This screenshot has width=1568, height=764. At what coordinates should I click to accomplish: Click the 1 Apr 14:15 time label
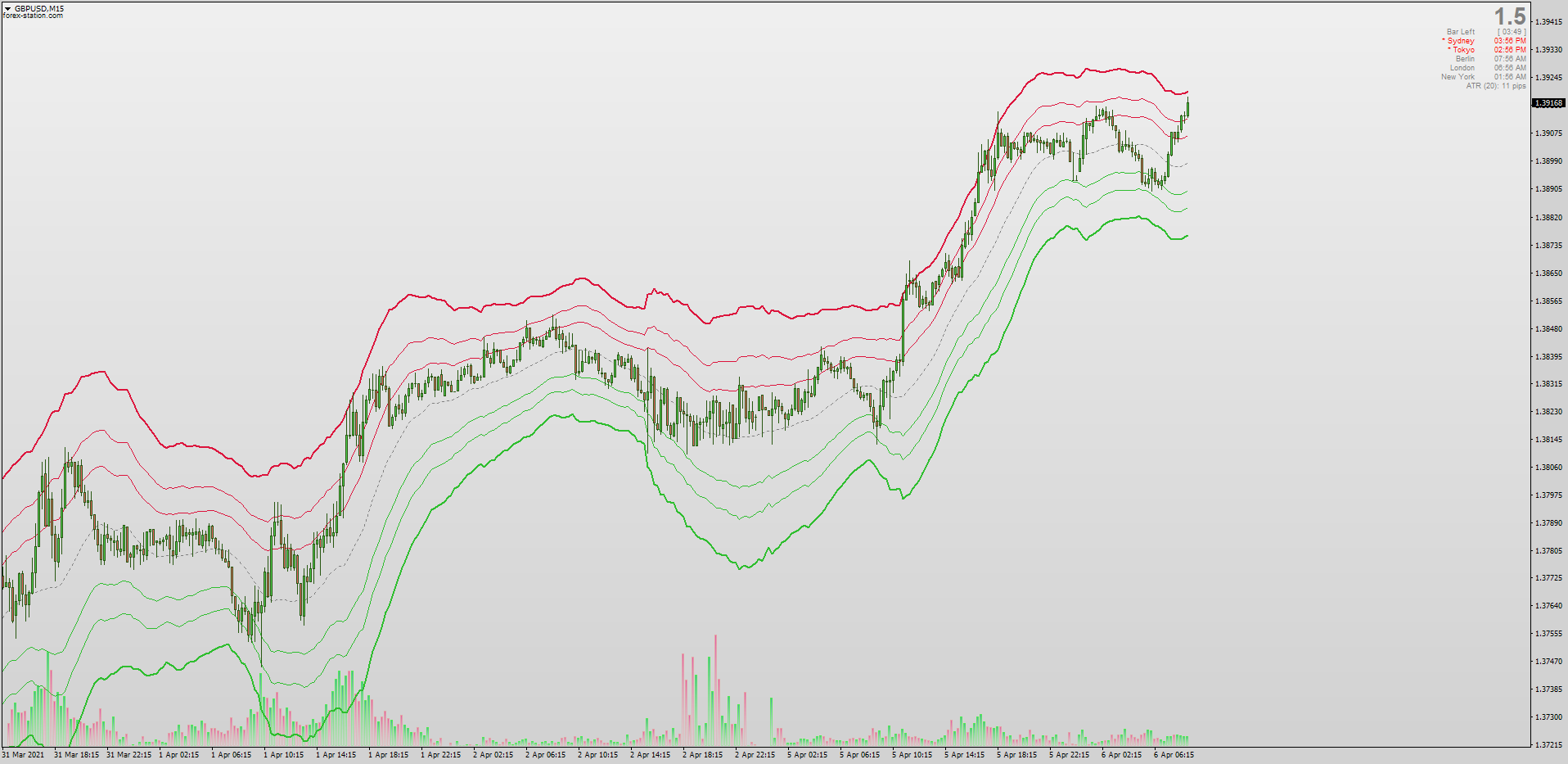point(336,755)
